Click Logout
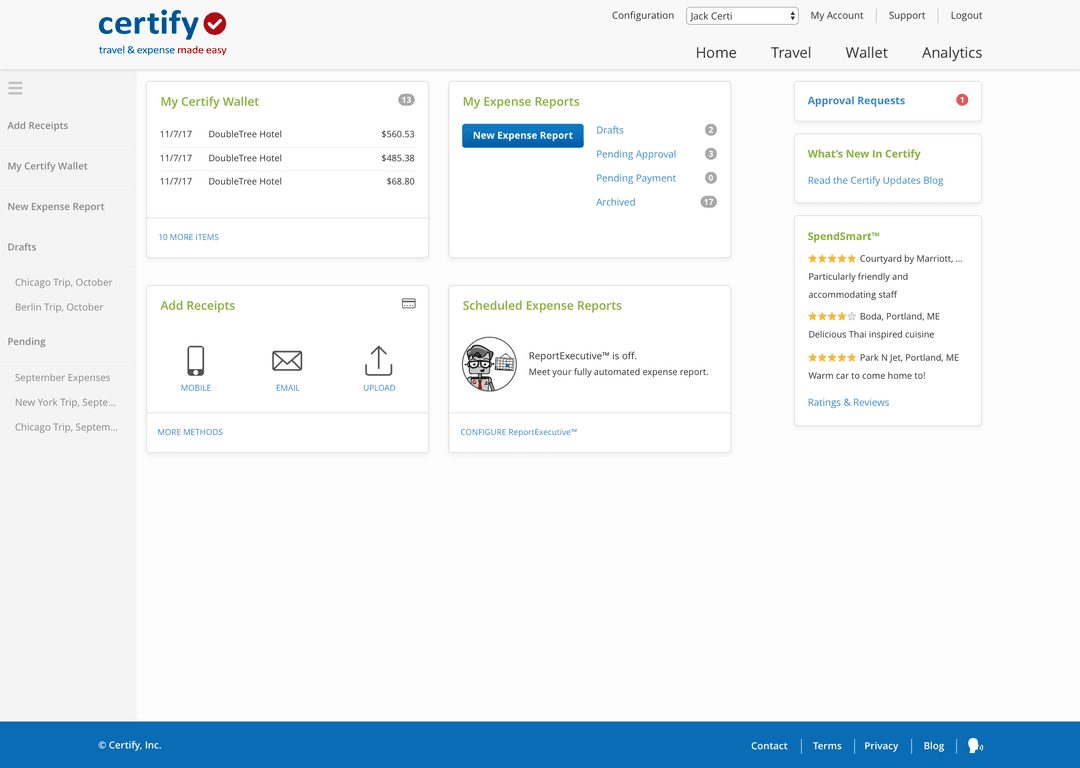1080x768 pixels. click(x=966, y=16)
